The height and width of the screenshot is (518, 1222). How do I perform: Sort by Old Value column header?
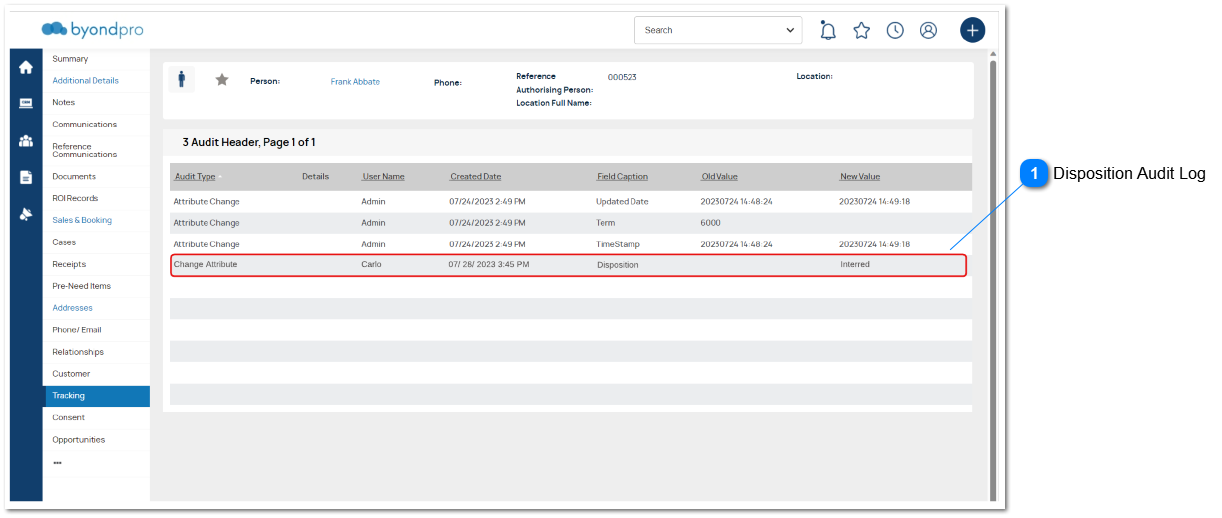(x=719, y=177)
